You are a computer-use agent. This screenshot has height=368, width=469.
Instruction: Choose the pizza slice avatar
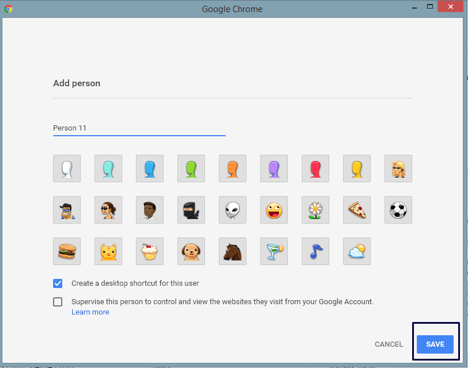pyautogui.click(x=357, y=210)
